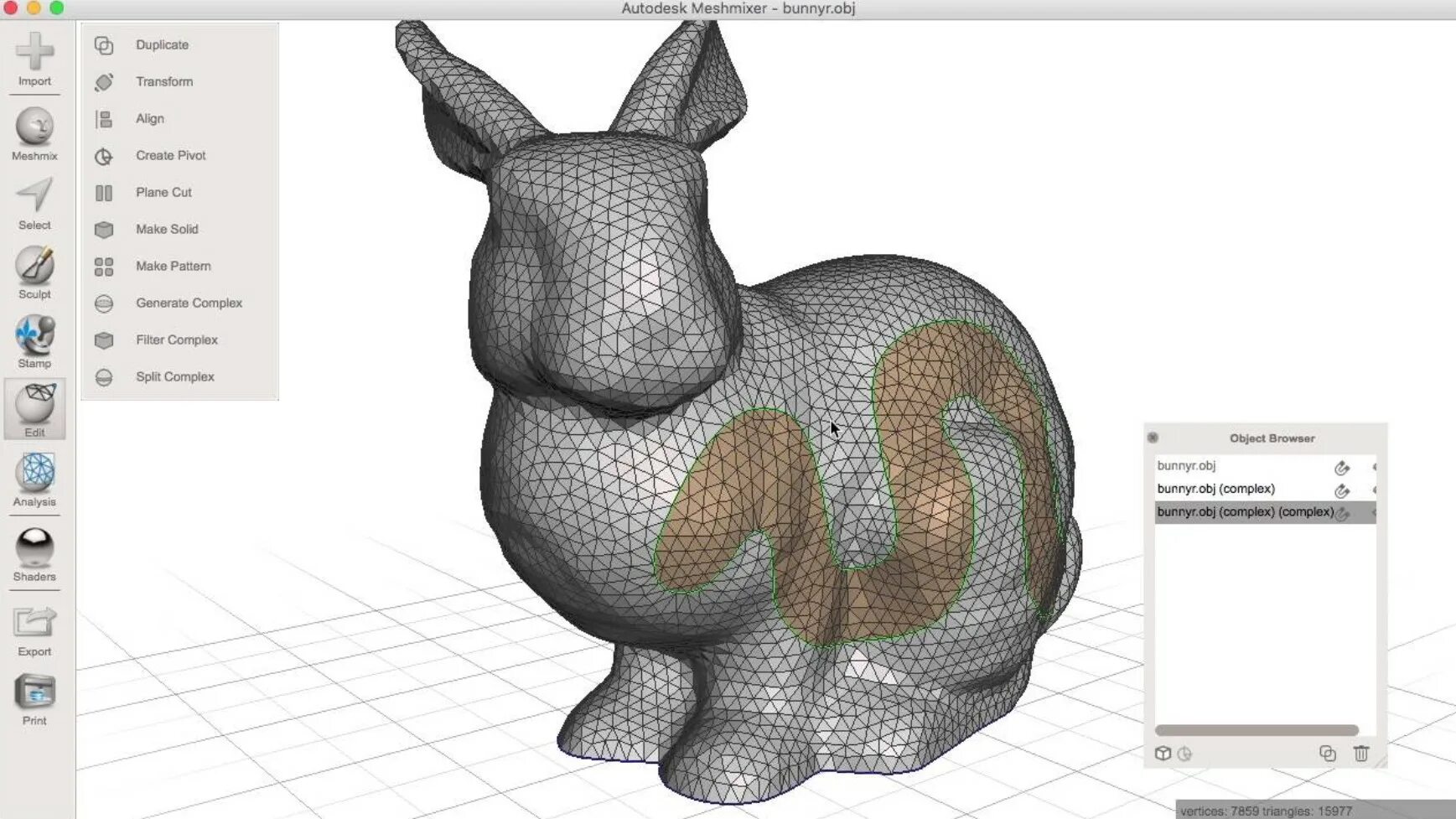Open the Sculpt brush tool
The height and width of the screenshot is (819, 1456).
(x=34, y=272)
